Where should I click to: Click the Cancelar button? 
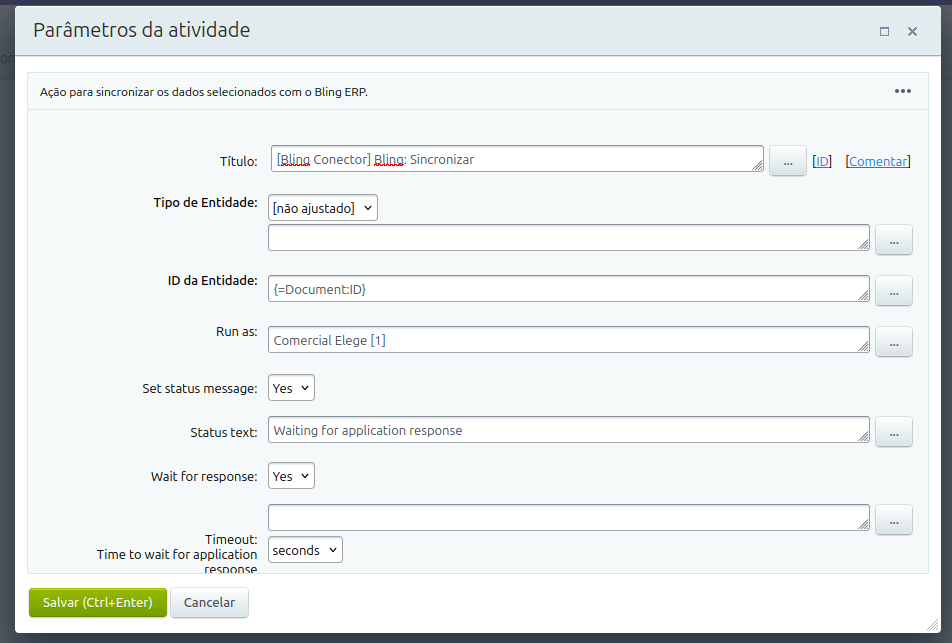pos(209,602)
